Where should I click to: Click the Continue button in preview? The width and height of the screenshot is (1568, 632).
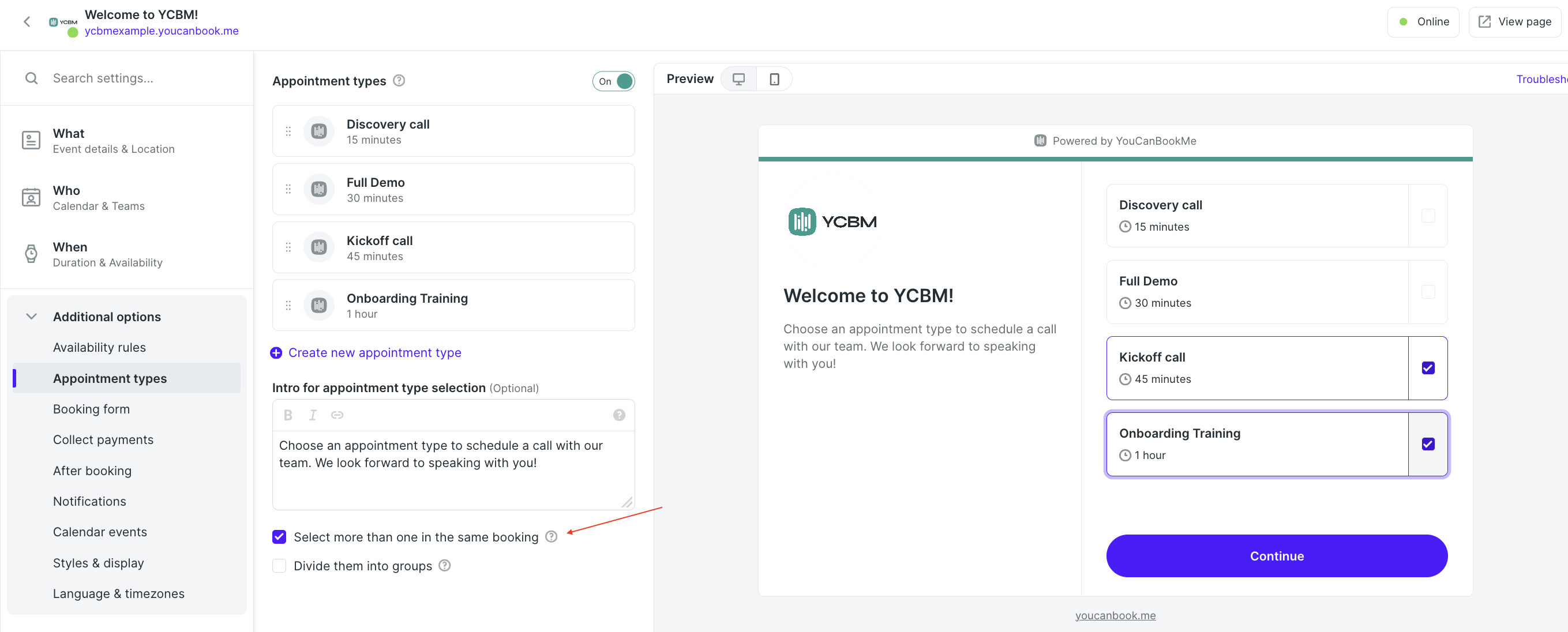tap(1277, 556)
